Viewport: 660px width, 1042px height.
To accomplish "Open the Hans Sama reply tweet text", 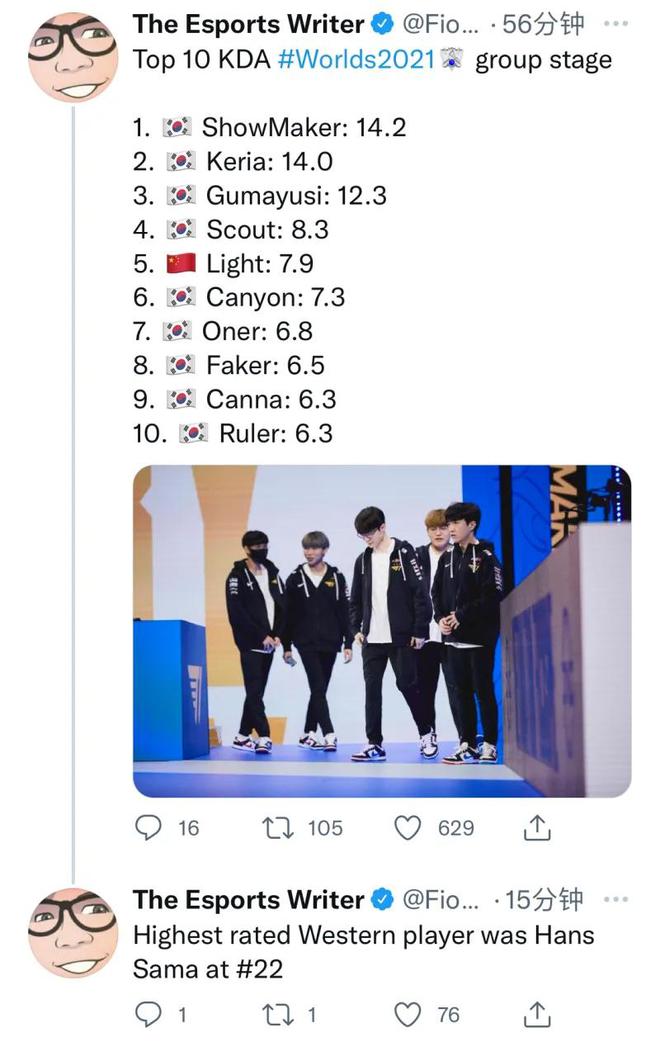I will [x=363, y=952].
